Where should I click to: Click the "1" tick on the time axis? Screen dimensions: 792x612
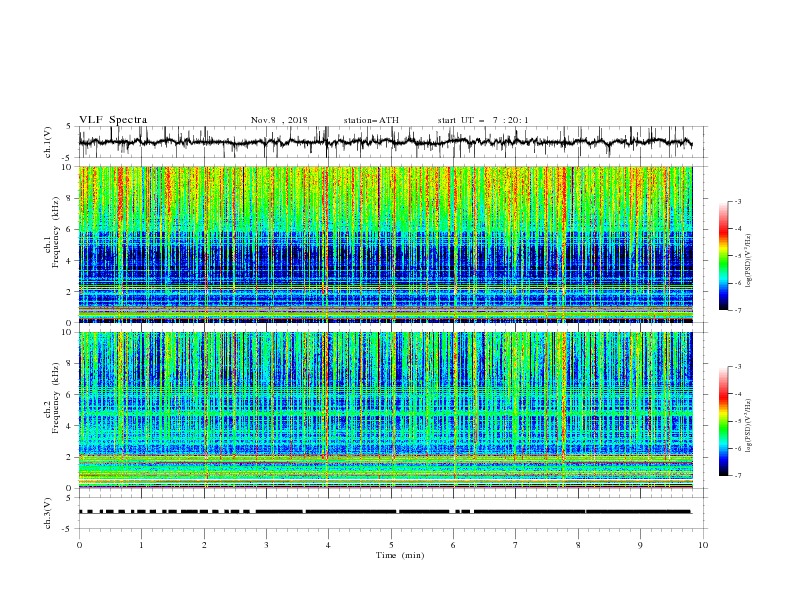pyautogui.click(x=141, y=545)
